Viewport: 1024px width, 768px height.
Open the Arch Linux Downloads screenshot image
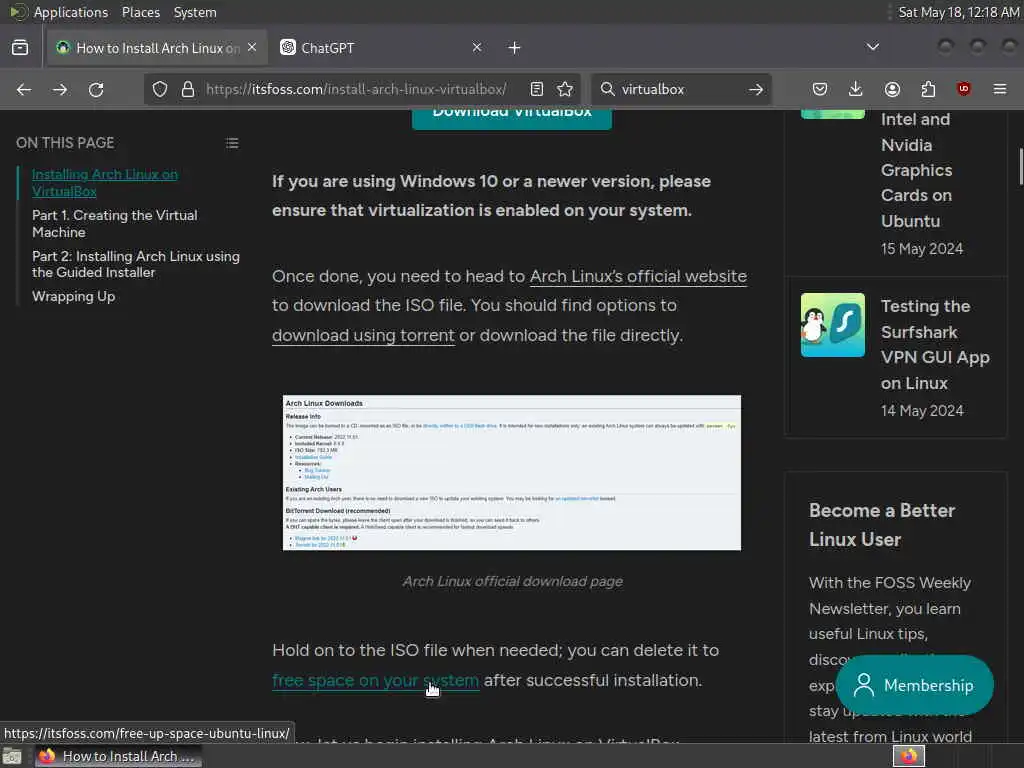coord(512,472)
